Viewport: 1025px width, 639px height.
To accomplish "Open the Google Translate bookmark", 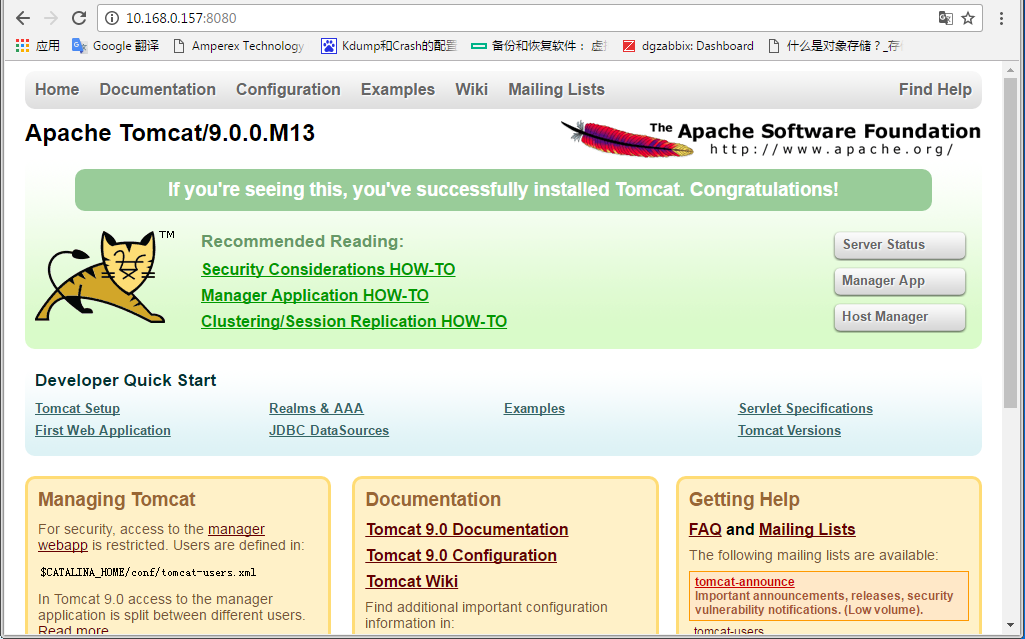I will [x=116, y=45].
